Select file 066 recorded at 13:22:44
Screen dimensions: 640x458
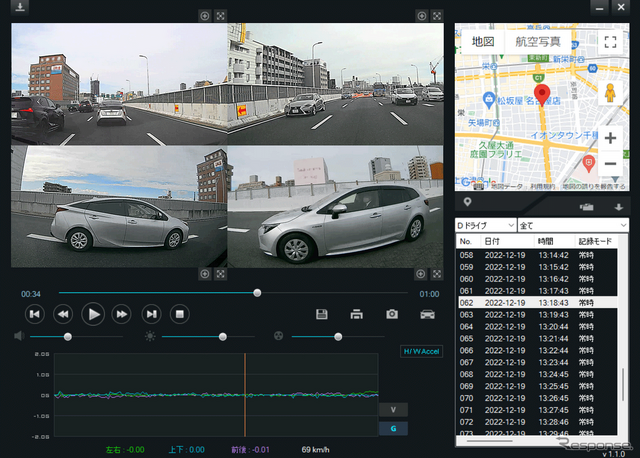[x=536, y=350]
